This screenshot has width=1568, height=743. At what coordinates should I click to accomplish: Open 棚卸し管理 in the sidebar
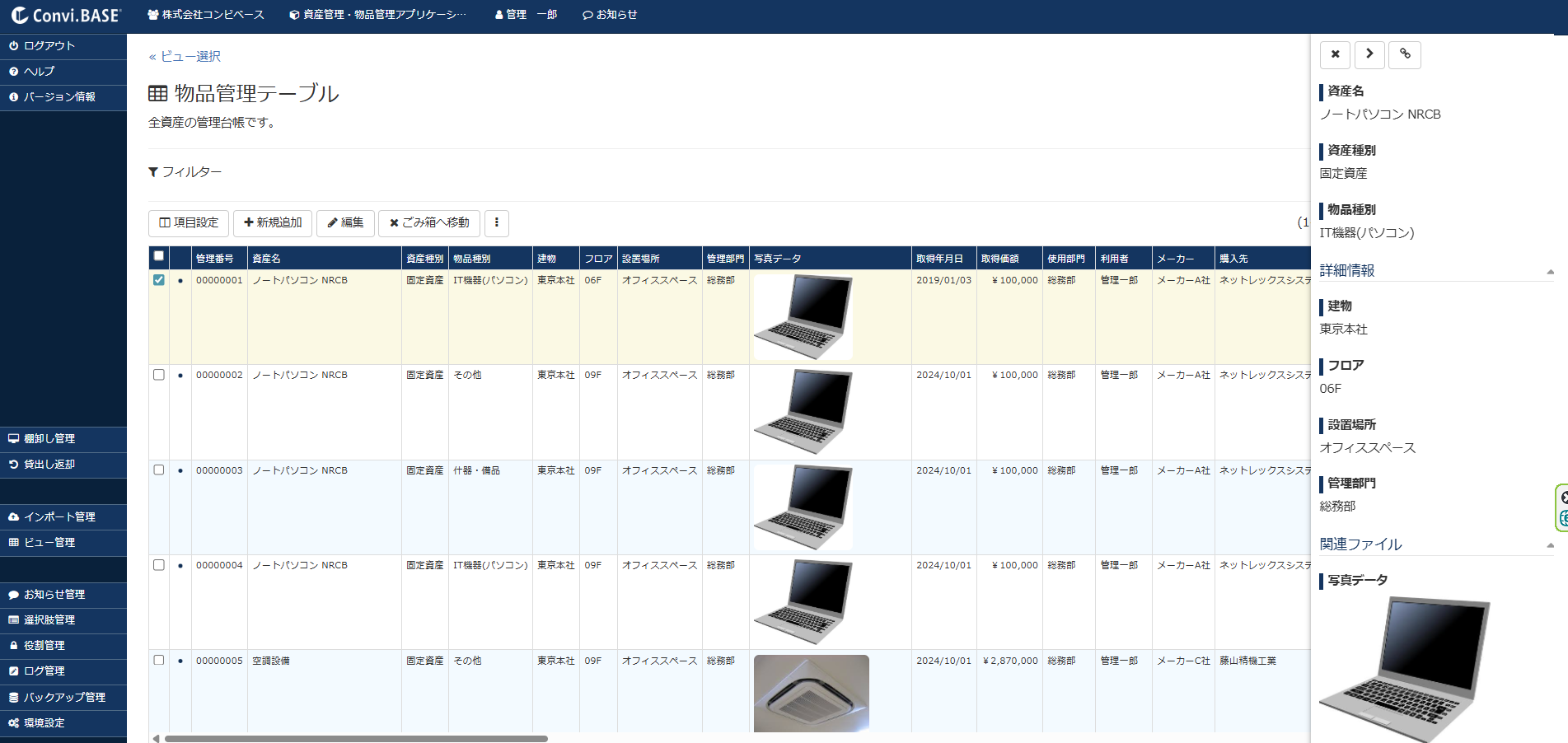49,439
